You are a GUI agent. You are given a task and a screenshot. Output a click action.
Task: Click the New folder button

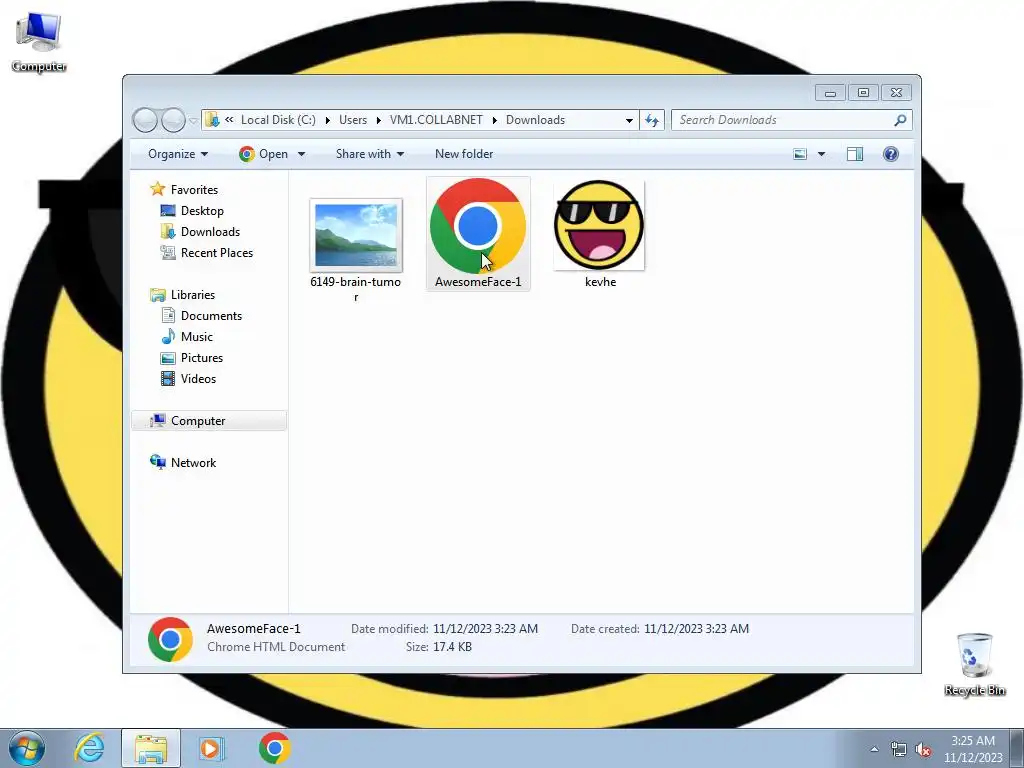pyautogui.click(x=464, y=154)
